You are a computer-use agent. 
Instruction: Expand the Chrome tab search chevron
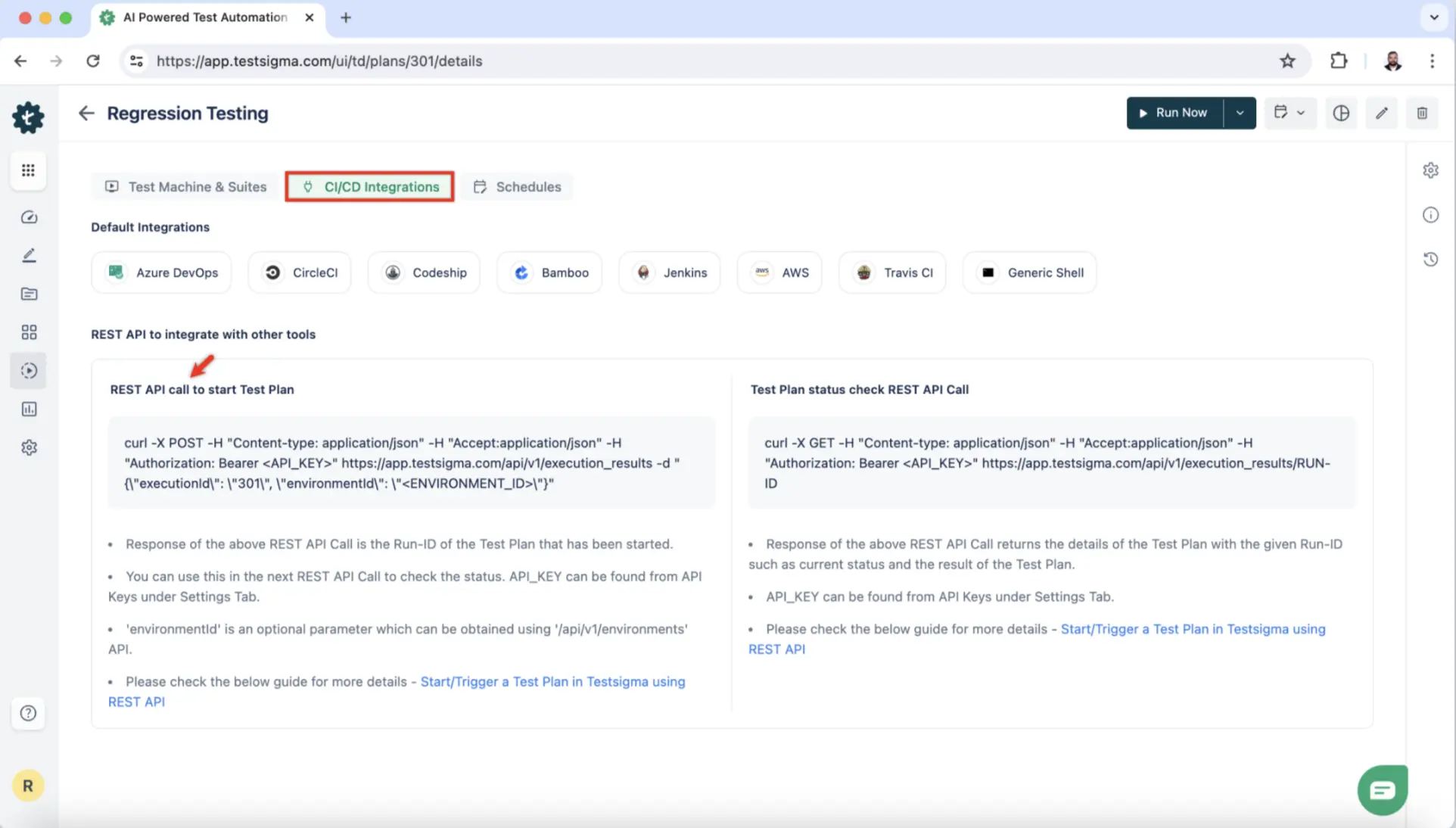tap(1433, 17)
